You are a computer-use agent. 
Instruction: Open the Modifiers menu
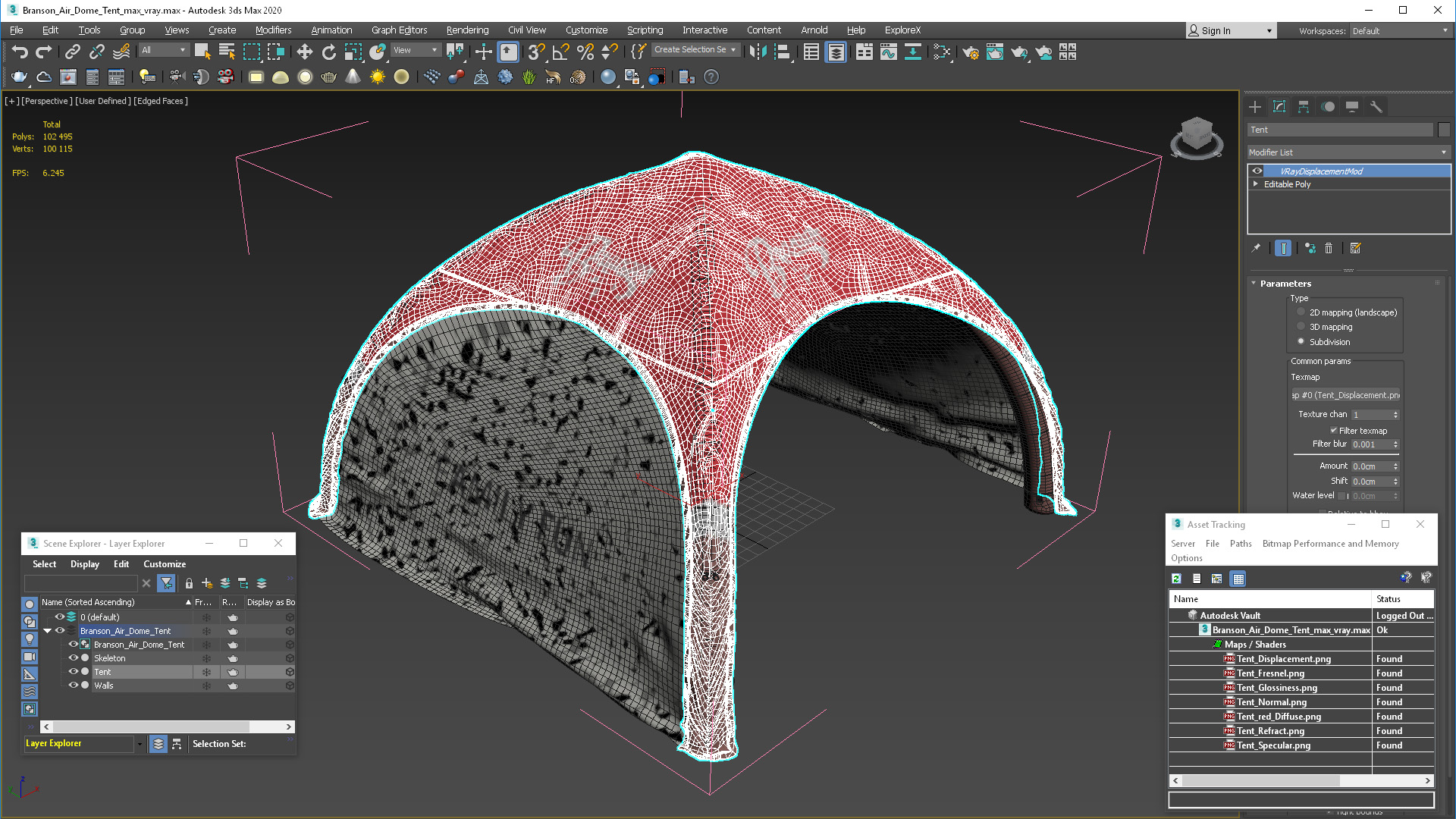[273, 30]
